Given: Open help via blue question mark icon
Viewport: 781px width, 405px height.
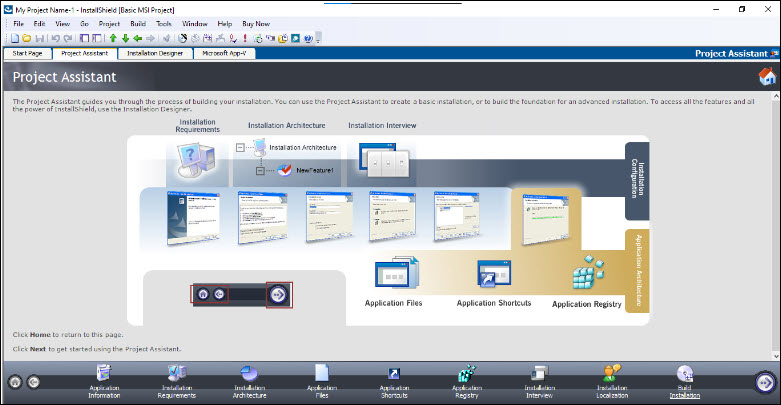Looking at the screenshot, I should [308, 38].
